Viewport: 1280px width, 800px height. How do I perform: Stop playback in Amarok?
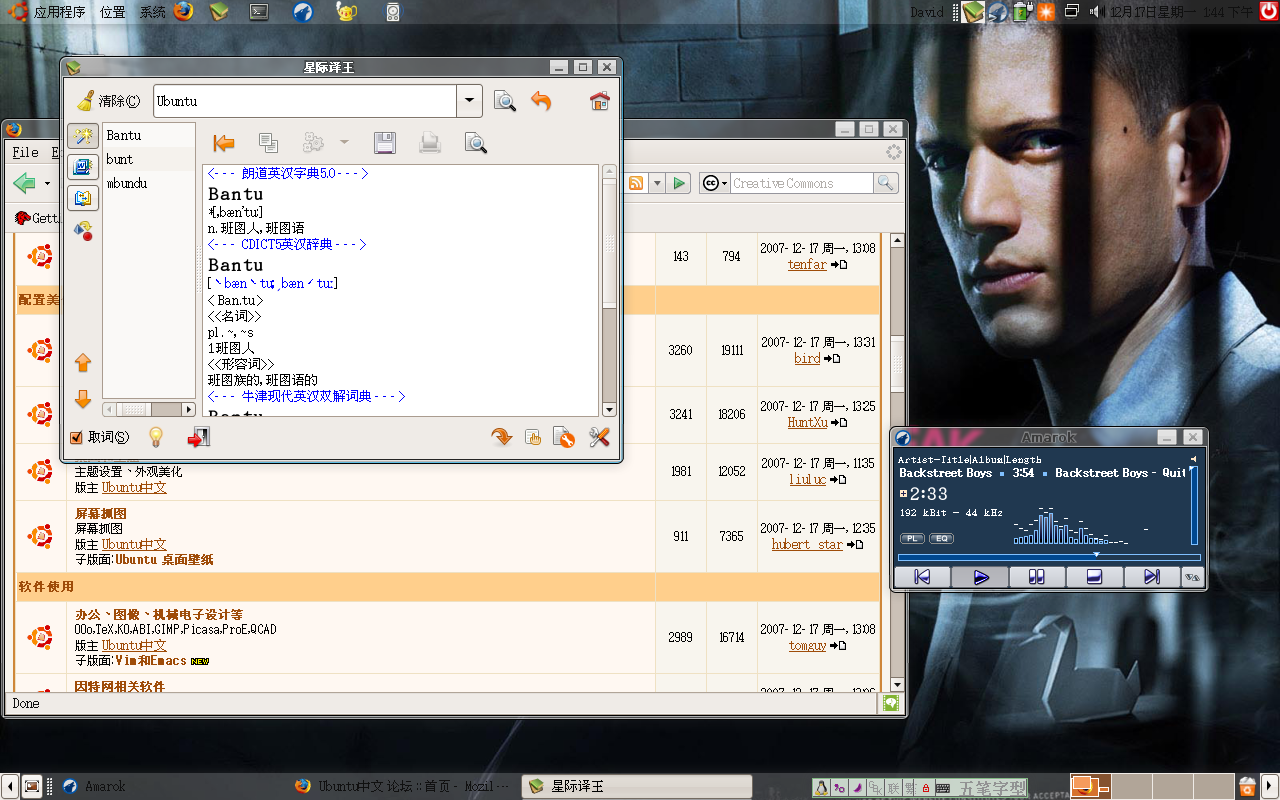coord(1094,577)
